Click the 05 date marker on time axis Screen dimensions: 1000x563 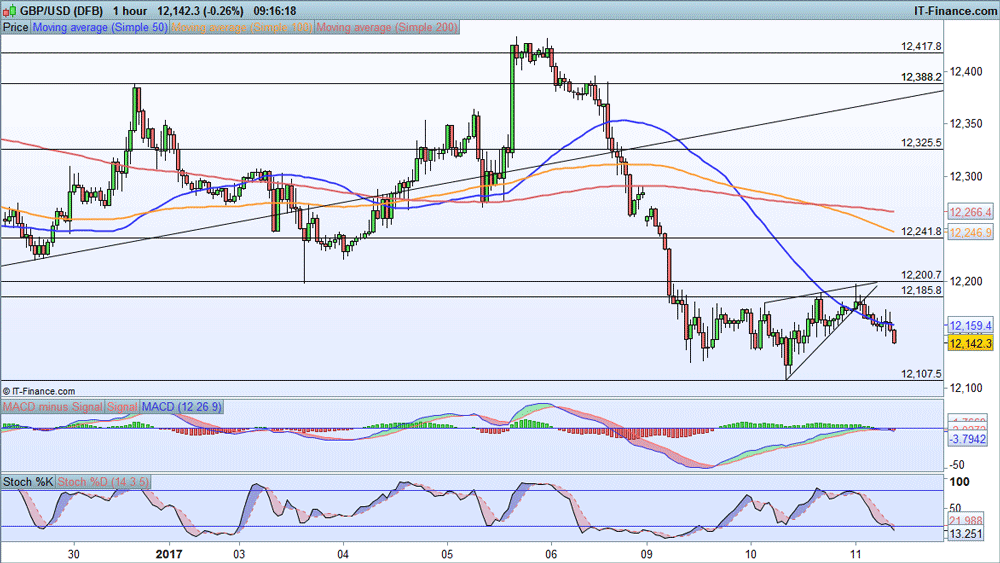[447, 554]
